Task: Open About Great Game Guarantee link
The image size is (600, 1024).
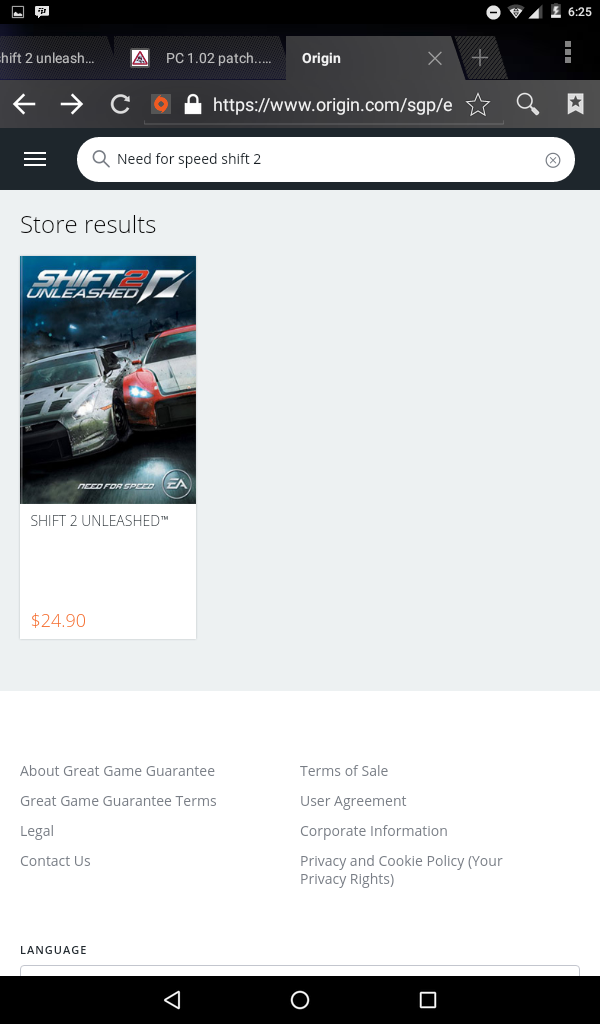Action: (117, 771)
